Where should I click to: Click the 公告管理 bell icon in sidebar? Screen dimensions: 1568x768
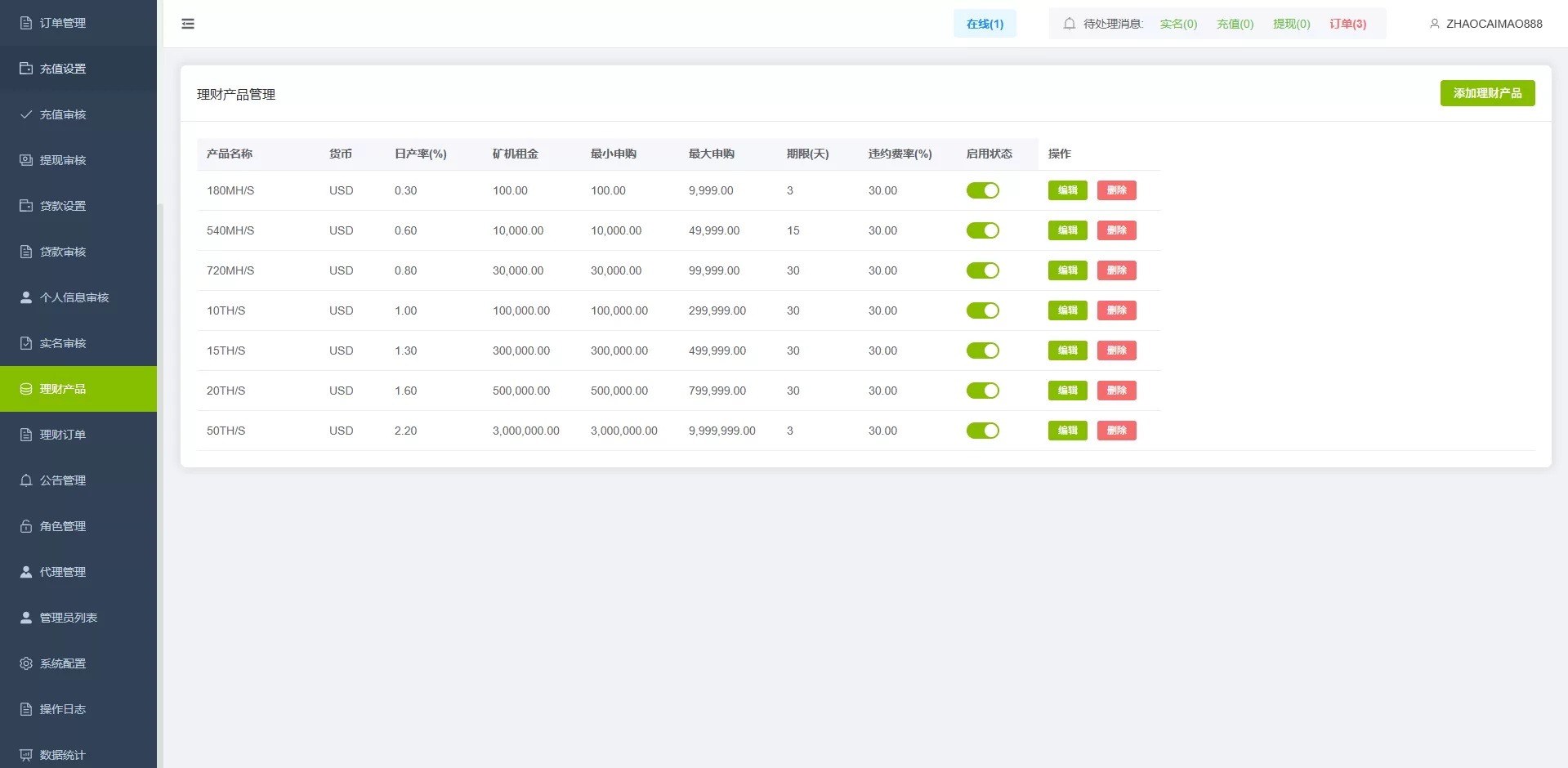click(26, 480)
